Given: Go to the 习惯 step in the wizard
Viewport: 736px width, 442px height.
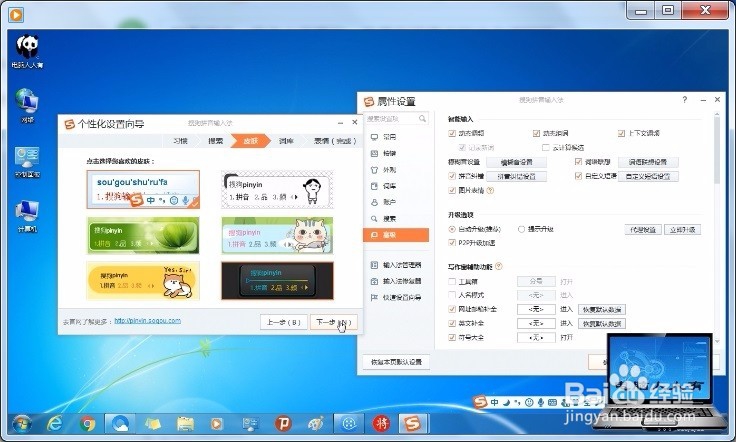Looking at the screenshot, I should 180,141.
